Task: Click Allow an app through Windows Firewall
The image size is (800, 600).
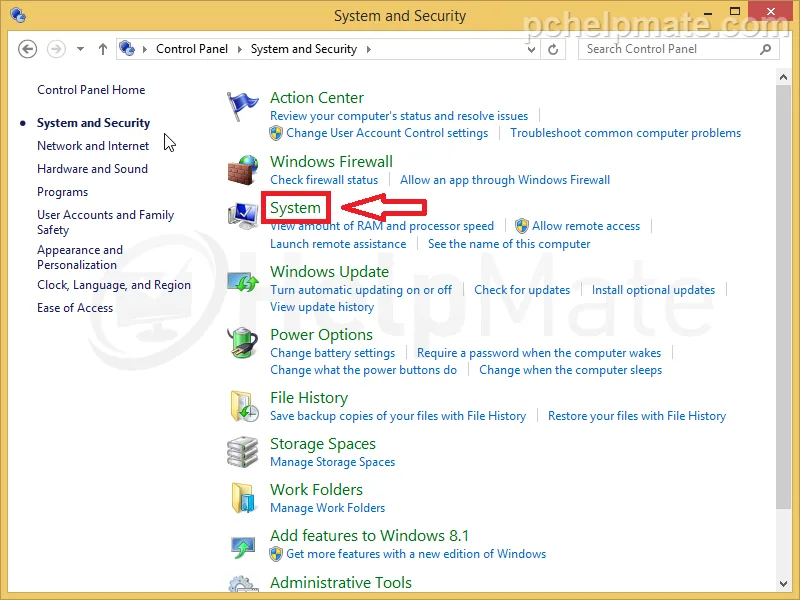Action: pyautogui.click(x=505, y=180)
